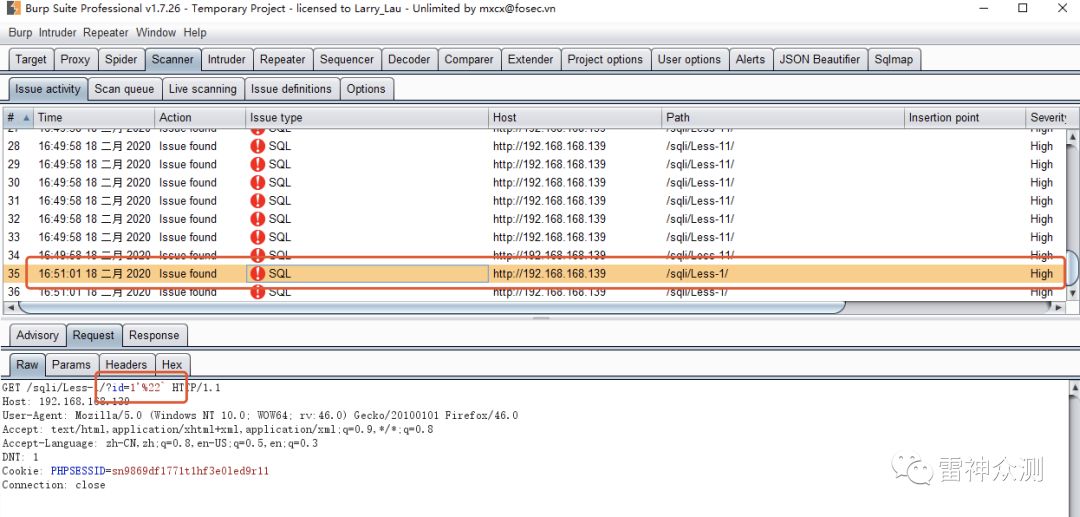Switch to Project options tab

coord(605,59)
